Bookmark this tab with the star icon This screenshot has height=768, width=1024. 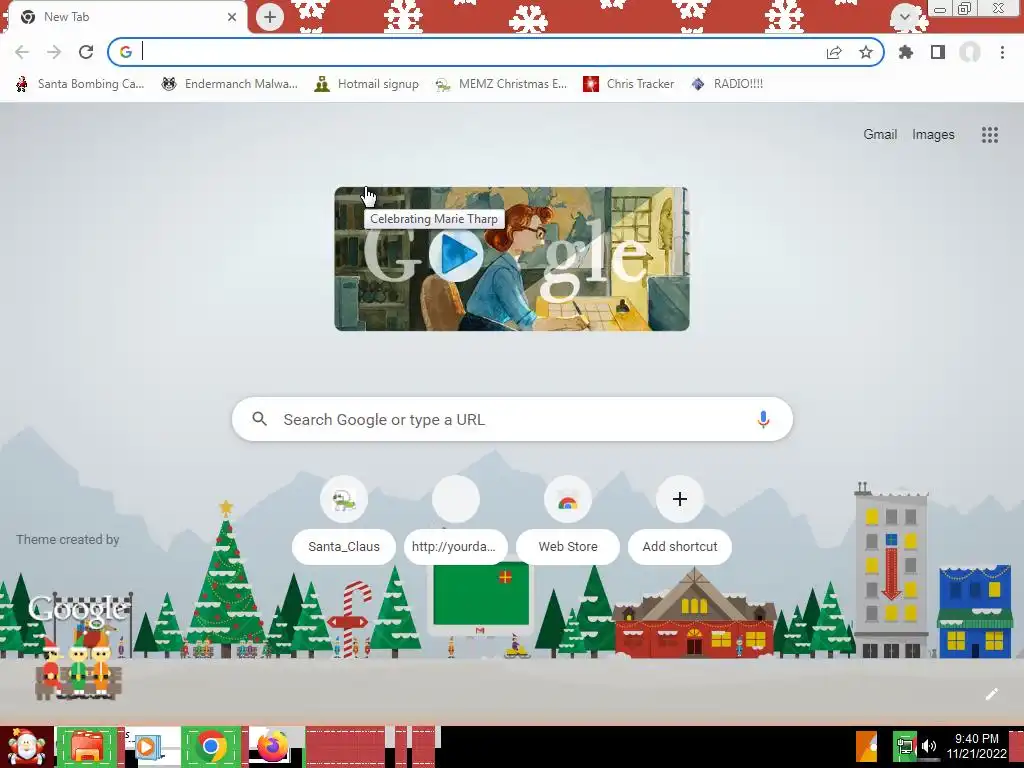tap(866, 52)
